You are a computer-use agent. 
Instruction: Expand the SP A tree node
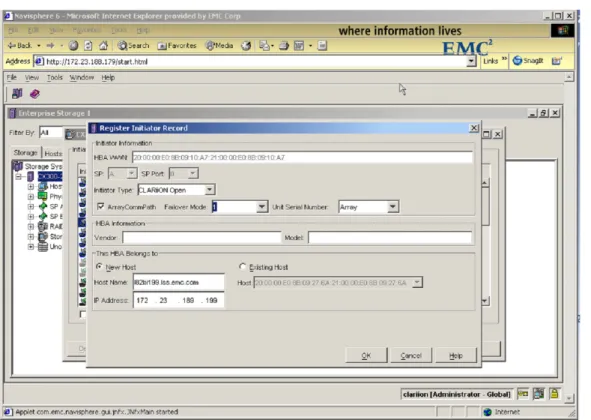31,207
